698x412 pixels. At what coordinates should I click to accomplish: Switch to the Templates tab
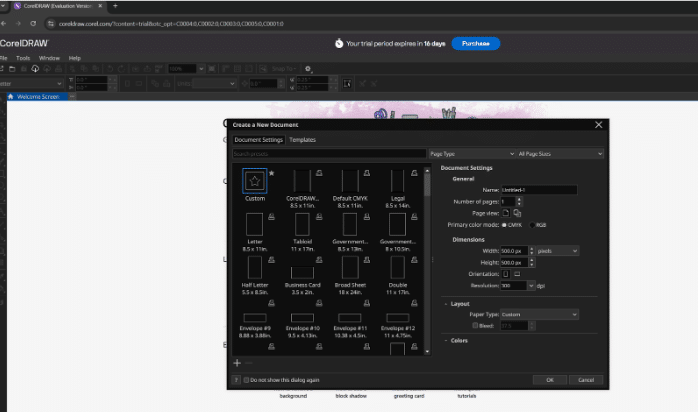click(x=302, y=140)
